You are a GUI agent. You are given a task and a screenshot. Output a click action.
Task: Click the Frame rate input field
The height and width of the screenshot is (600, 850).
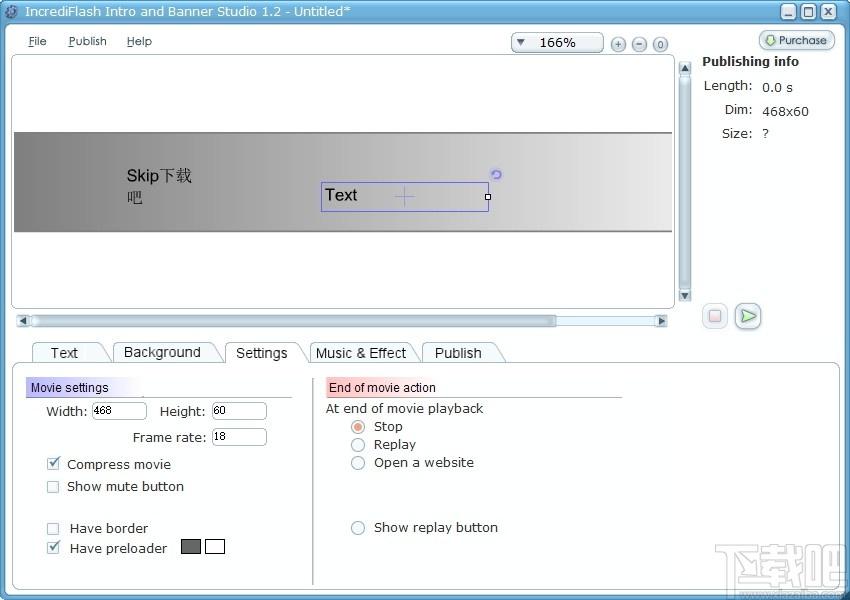click(x=239, y=437)
